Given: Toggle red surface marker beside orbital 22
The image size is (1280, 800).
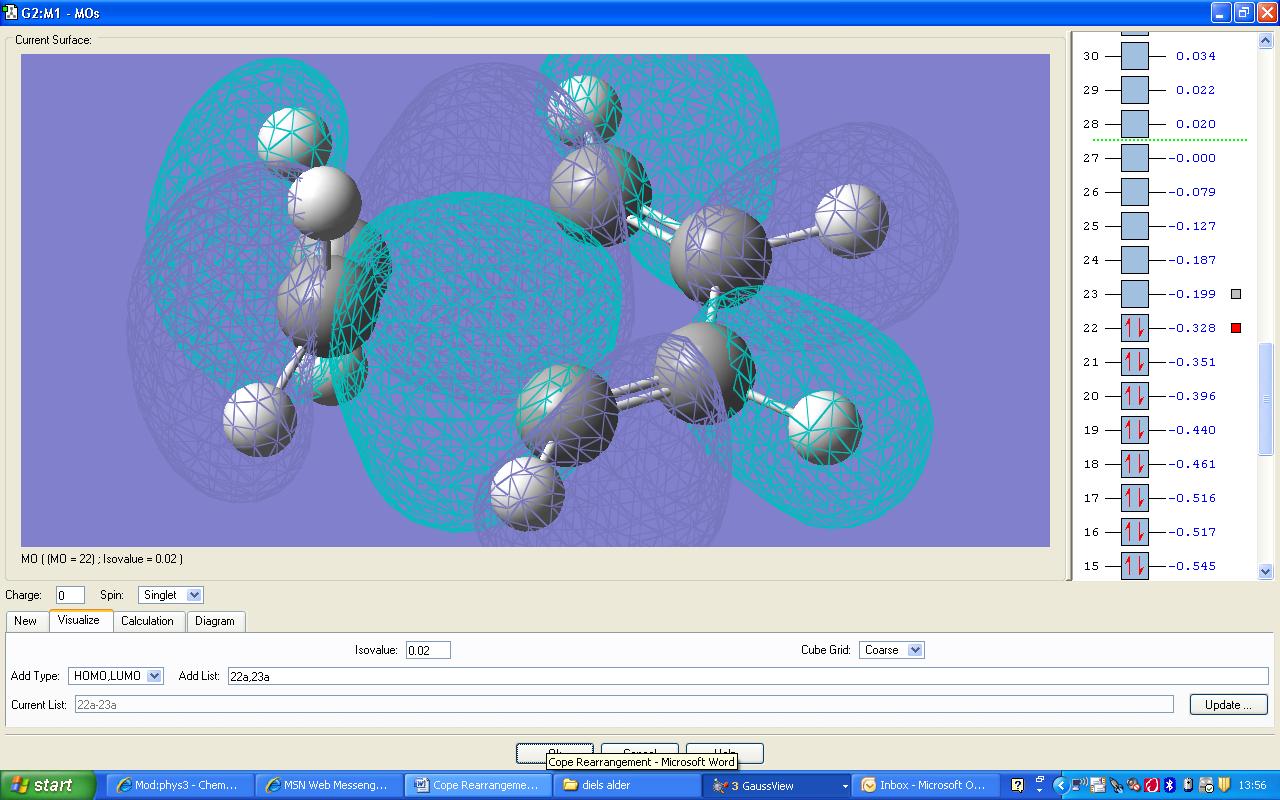Looking at the screenshot, I should 1236,328.
